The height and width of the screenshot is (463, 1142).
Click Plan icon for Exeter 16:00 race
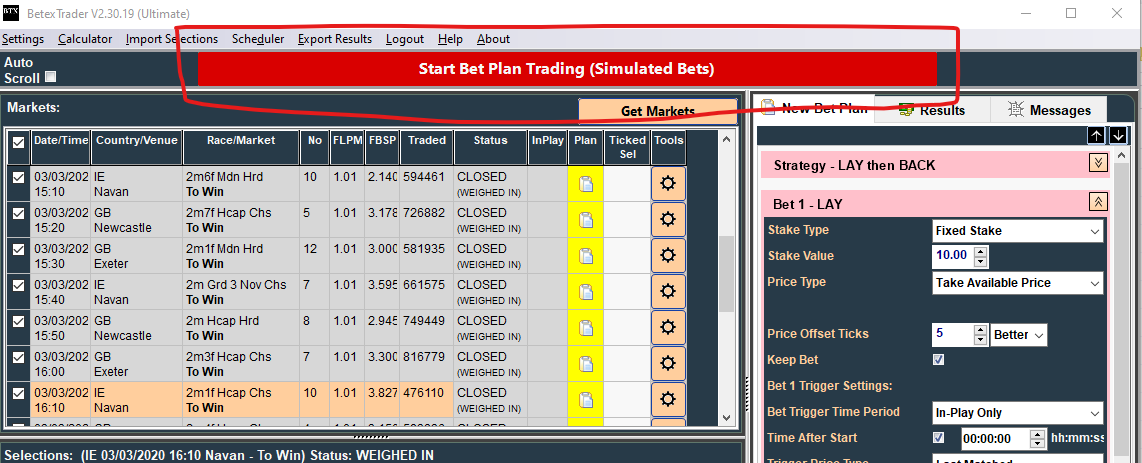pos(586,364)
